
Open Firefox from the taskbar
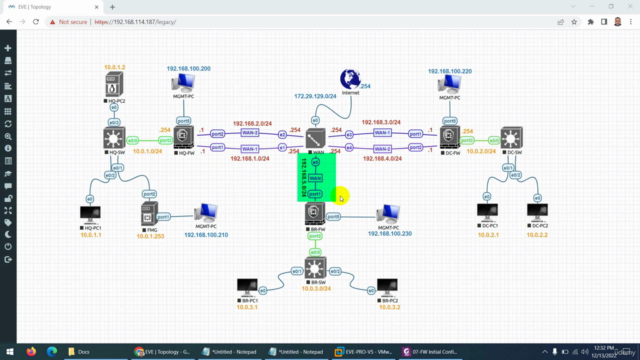pyautogui.click(x=31, y=351)
